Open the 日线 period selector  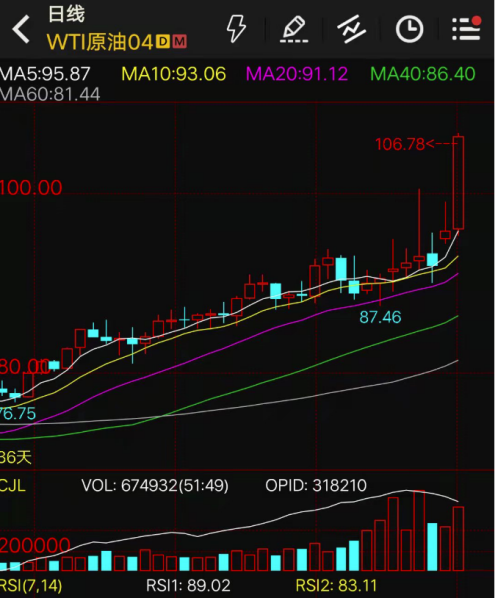pyautogui.click(x=66, y=14)
